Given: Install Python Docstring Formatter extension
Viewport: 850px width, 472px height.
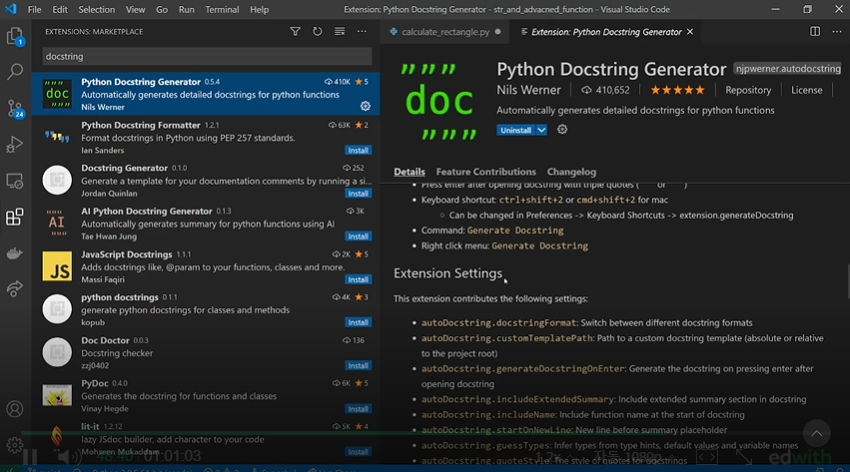Looking at the screenshot, I should (358, 150).
